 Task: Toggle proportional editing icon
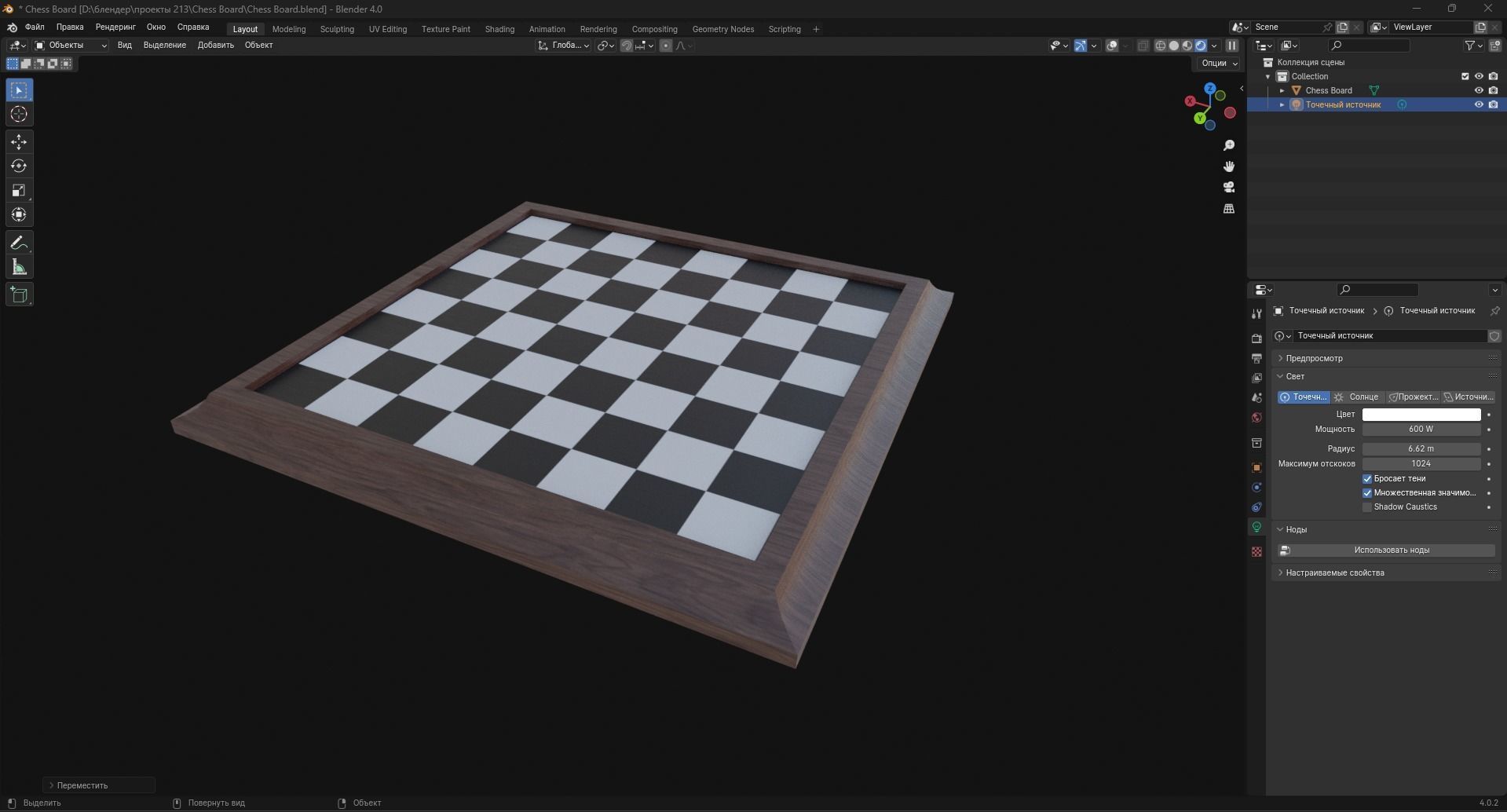coord(666,46)
